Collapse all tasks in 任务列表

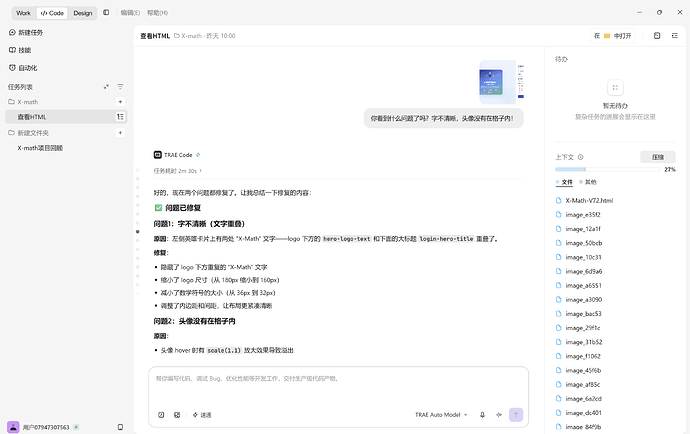click(x=106, y=87)
